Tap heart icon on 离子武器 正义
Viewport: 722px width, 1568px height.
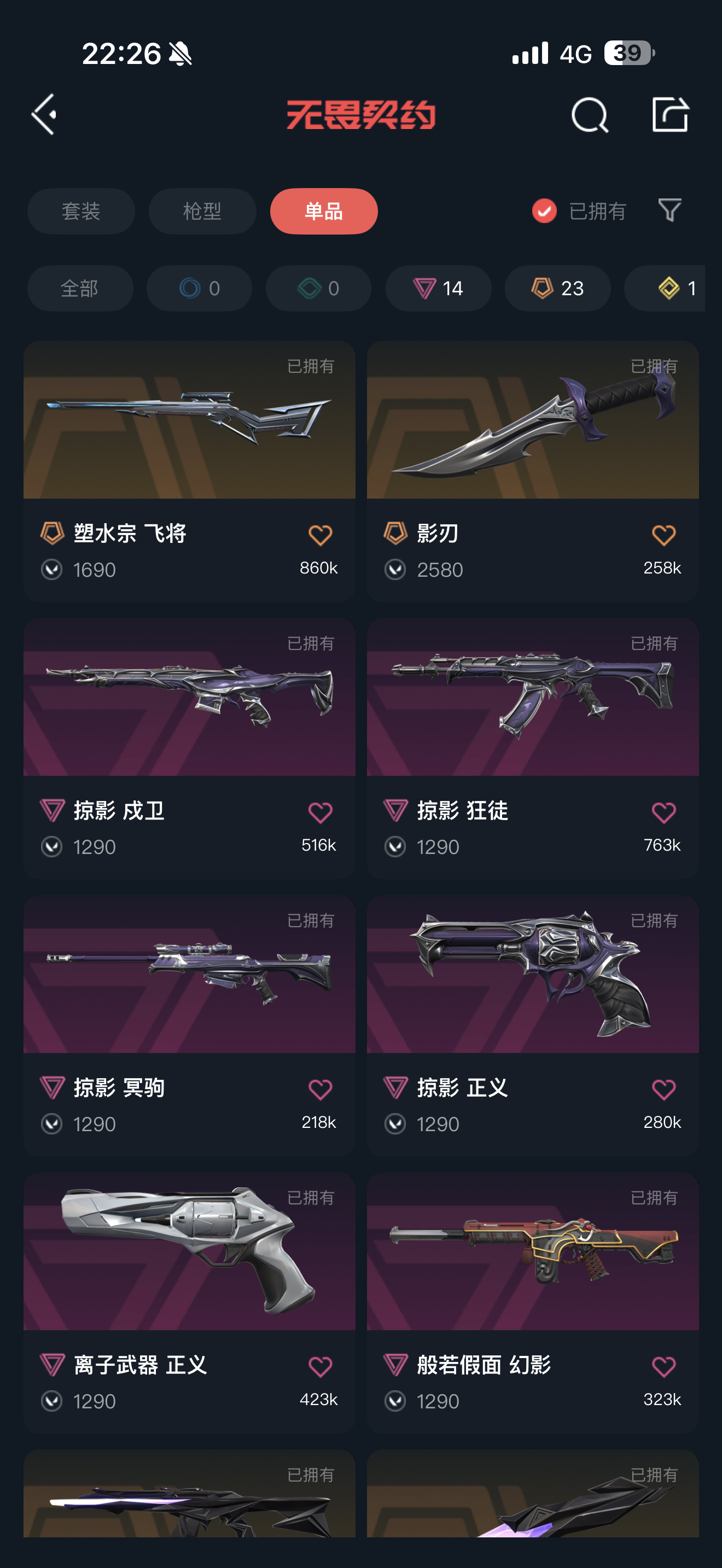(x=319, y=1366)
